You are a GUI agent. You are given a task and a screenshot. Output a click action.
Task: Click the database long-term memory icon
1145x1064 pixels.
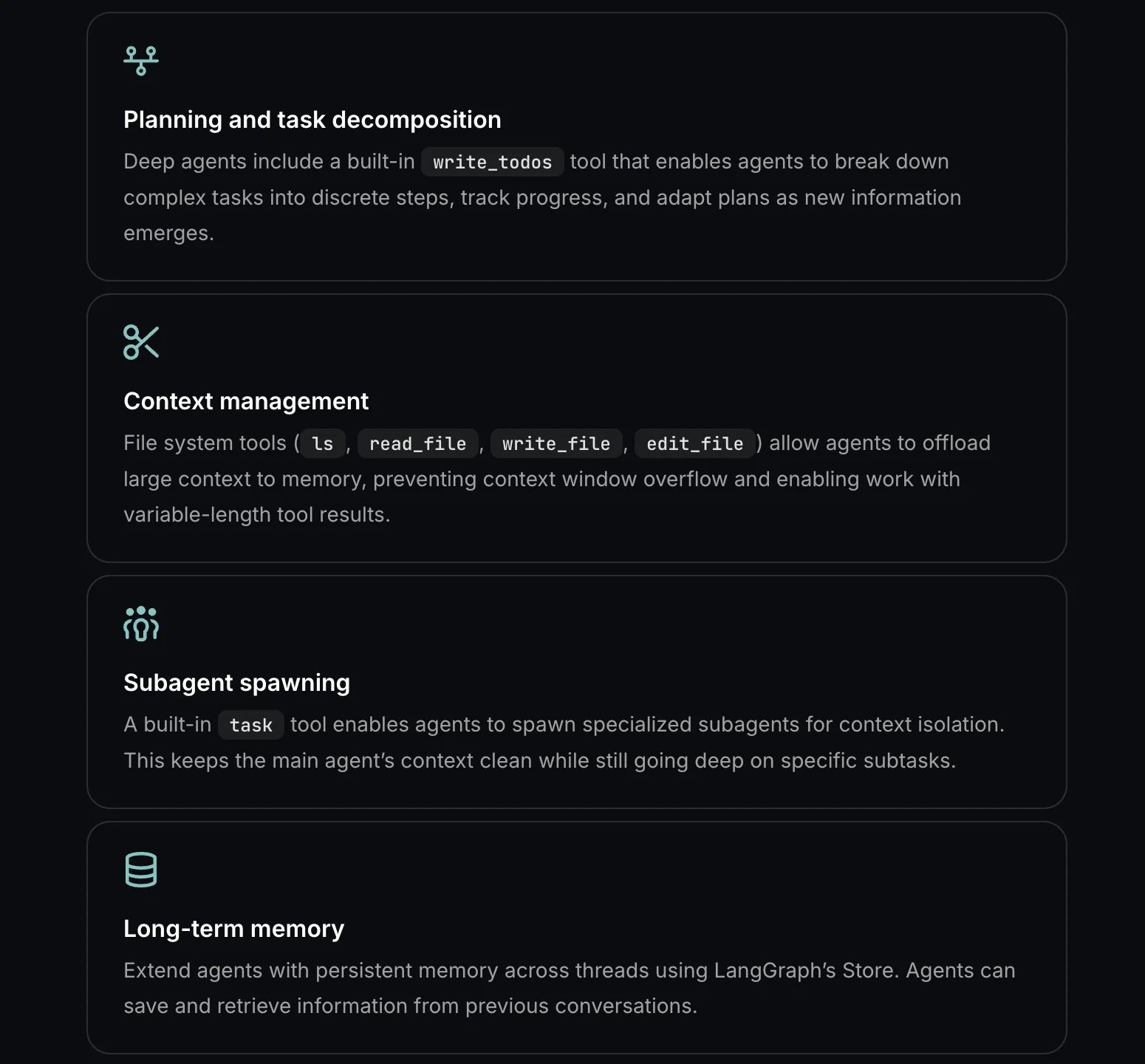click(x=141, y=870)
